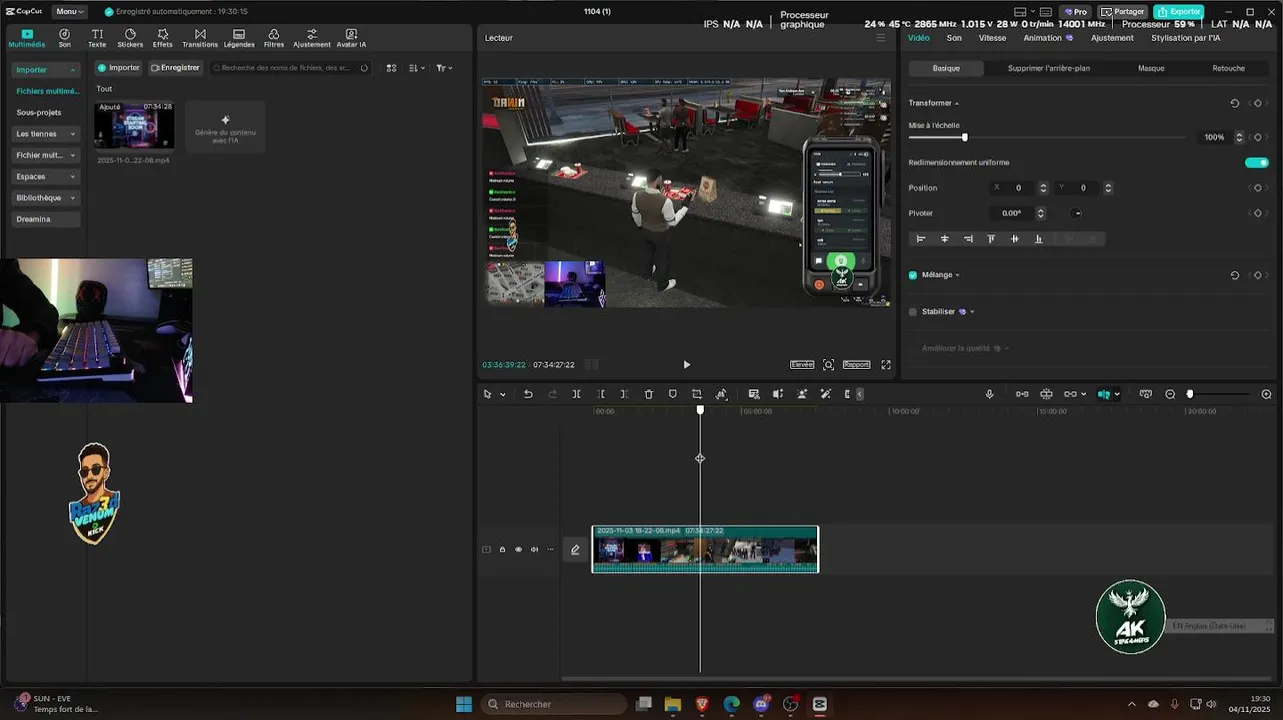Open the sort order dropdown in media panel

[x=417, y=68]
